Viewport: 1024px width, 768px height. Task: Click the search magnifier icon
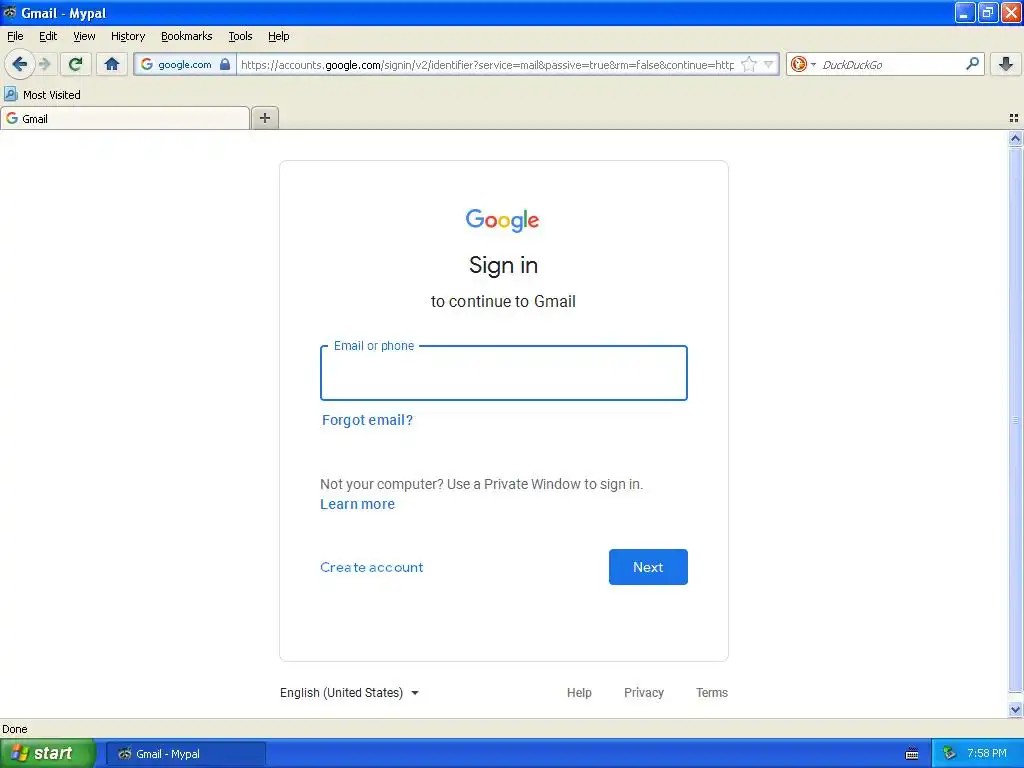[x=972, y=64]
